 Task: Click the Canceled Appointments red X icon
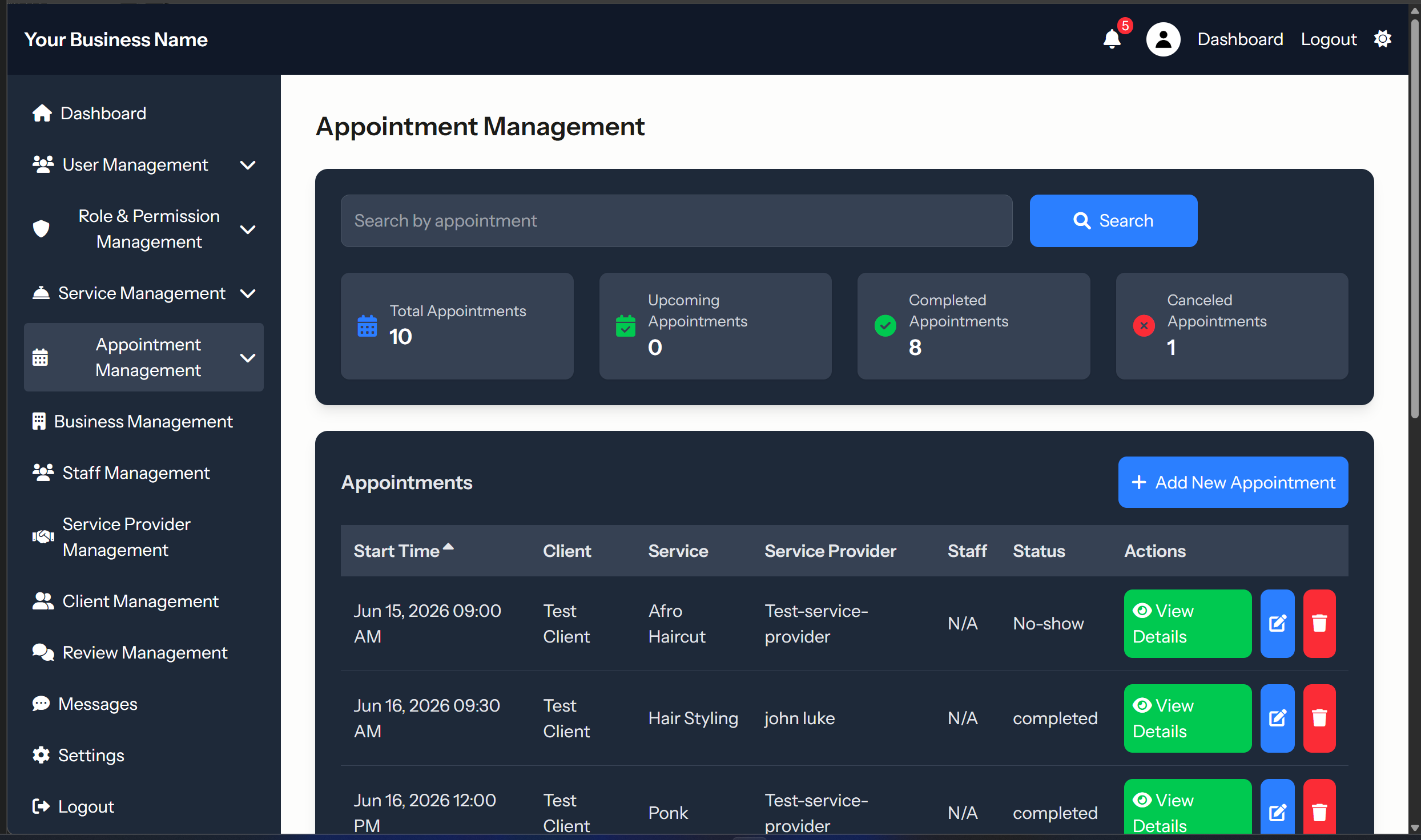1144,326
